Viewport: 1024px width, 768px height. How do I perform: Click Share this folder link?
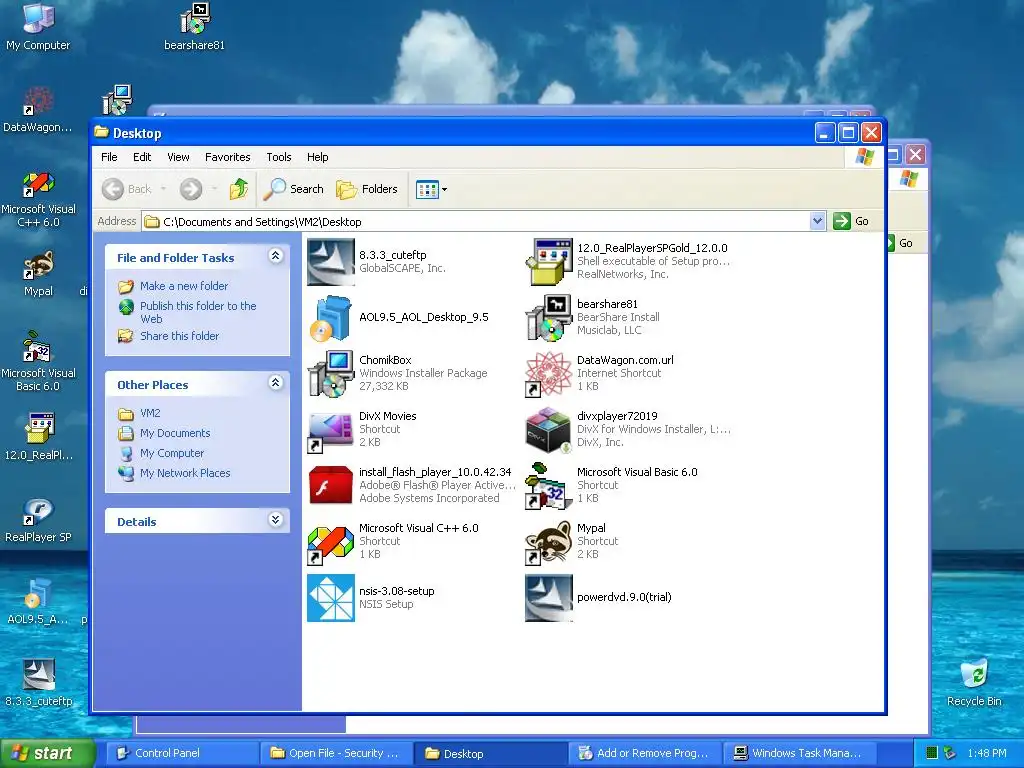click(x=180, y=336)
